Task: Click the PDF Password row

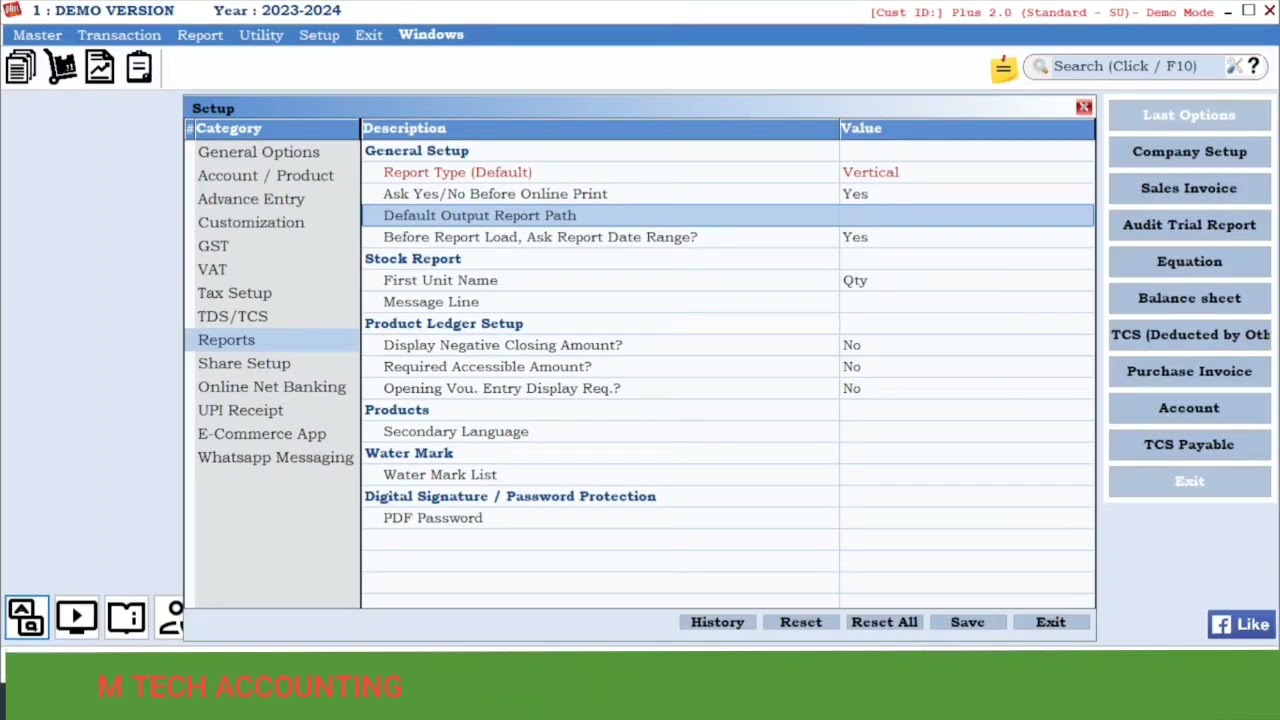Action: click(x=728, y=518)
